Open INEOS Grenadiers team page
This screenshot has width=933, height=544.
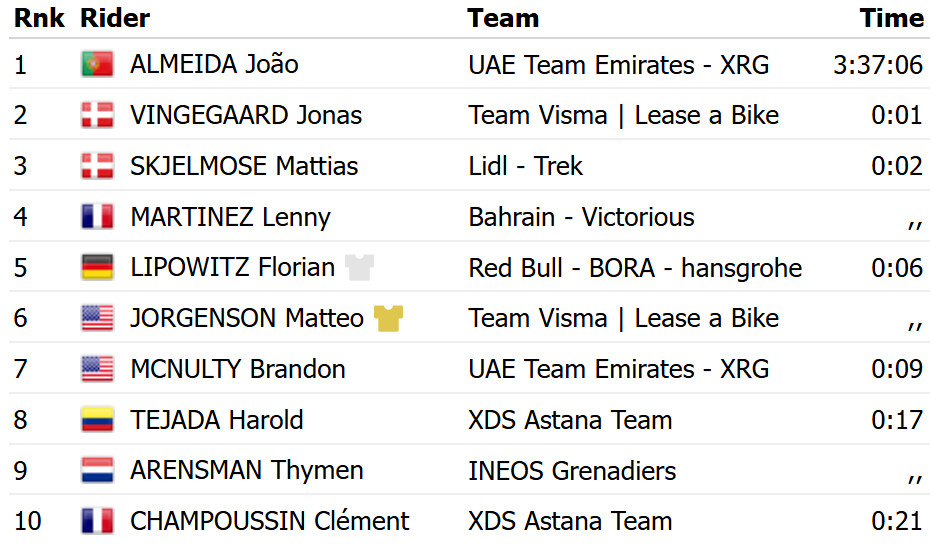[572, 471]
